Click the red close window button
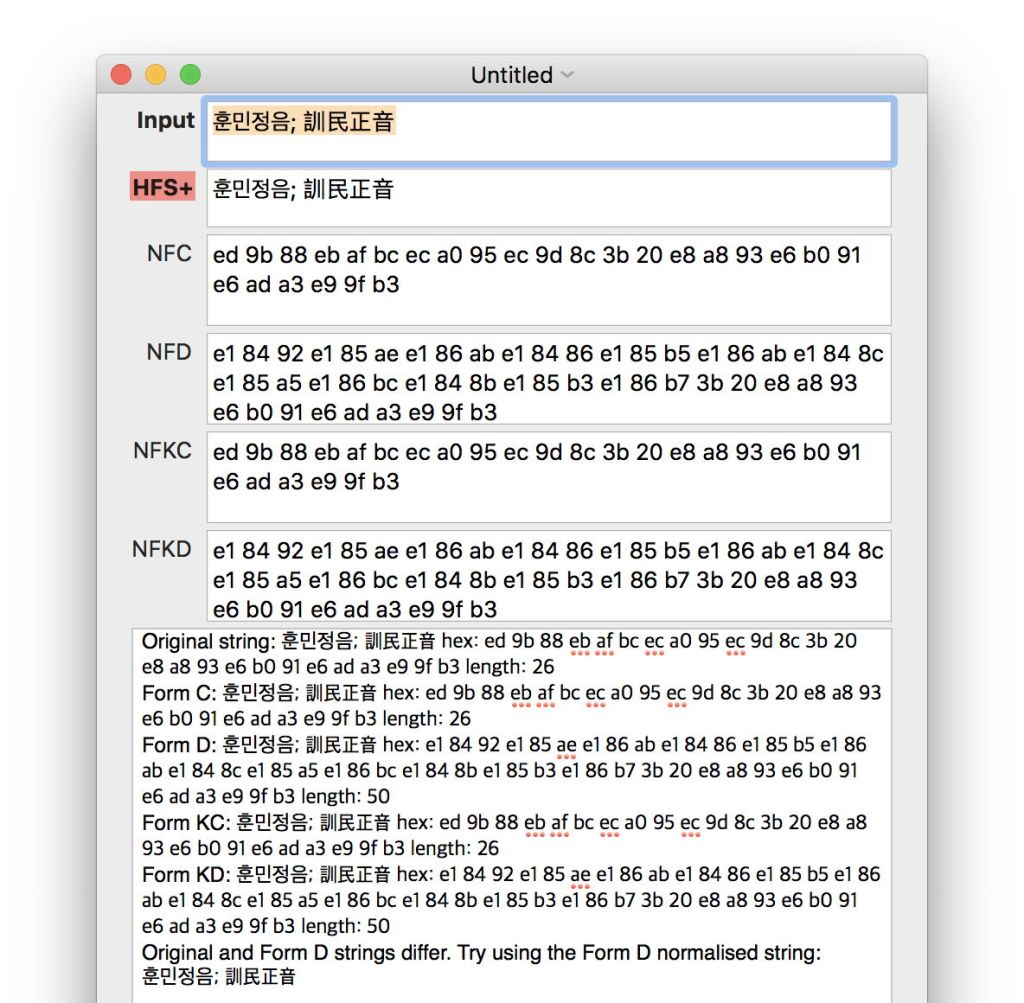 (121, 74)
